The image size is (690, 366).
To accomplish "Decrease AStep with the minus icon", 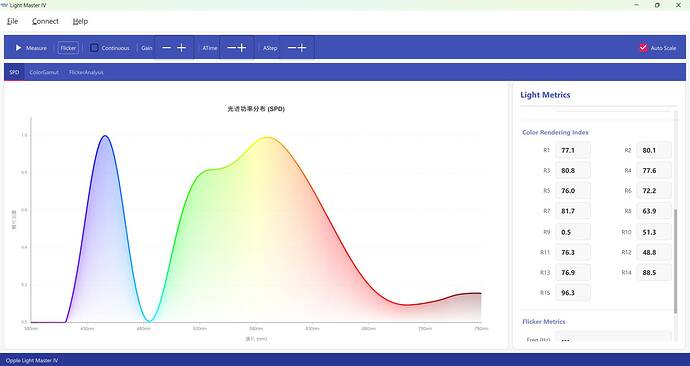I will click(292, 48).
